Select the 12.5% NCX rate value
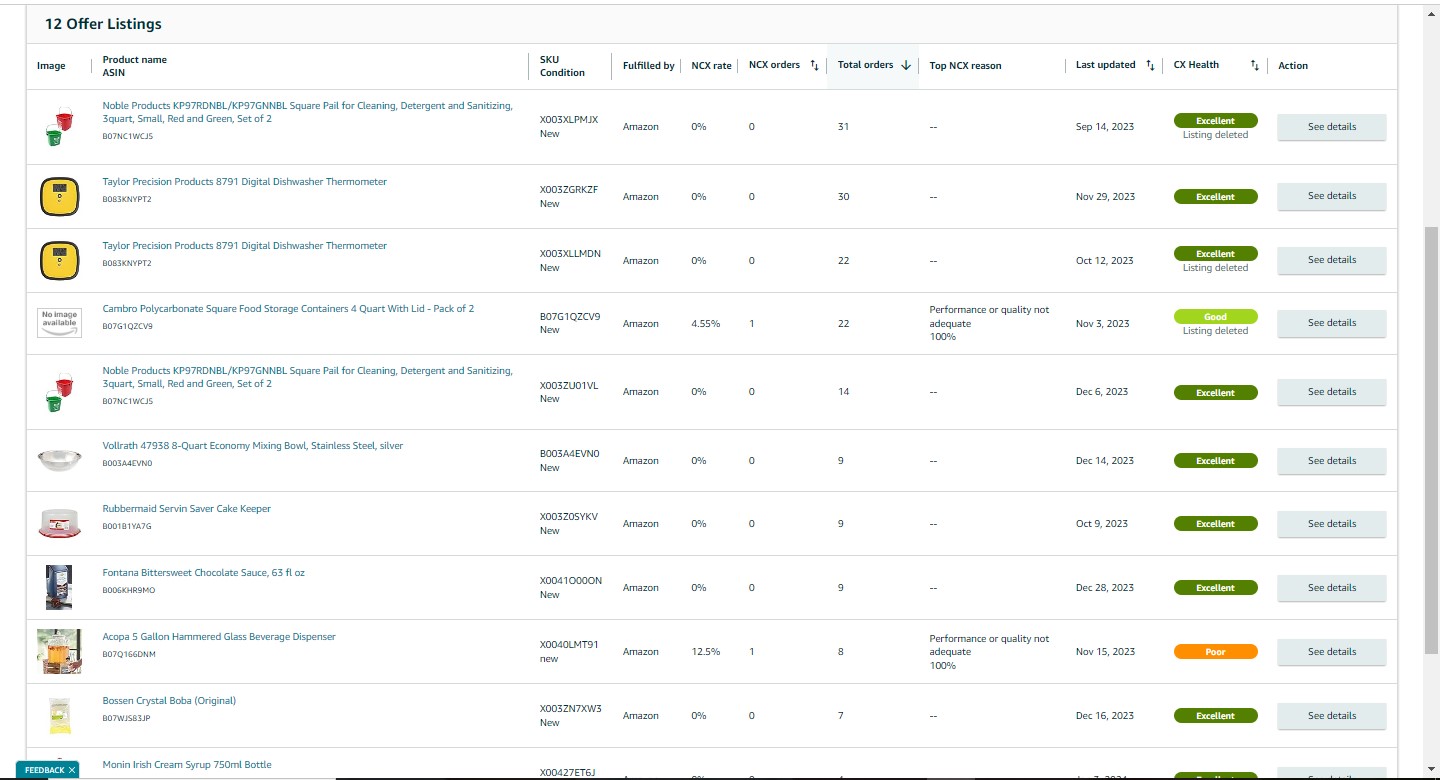The image size is (1440, 780). [x=705, y=652]
